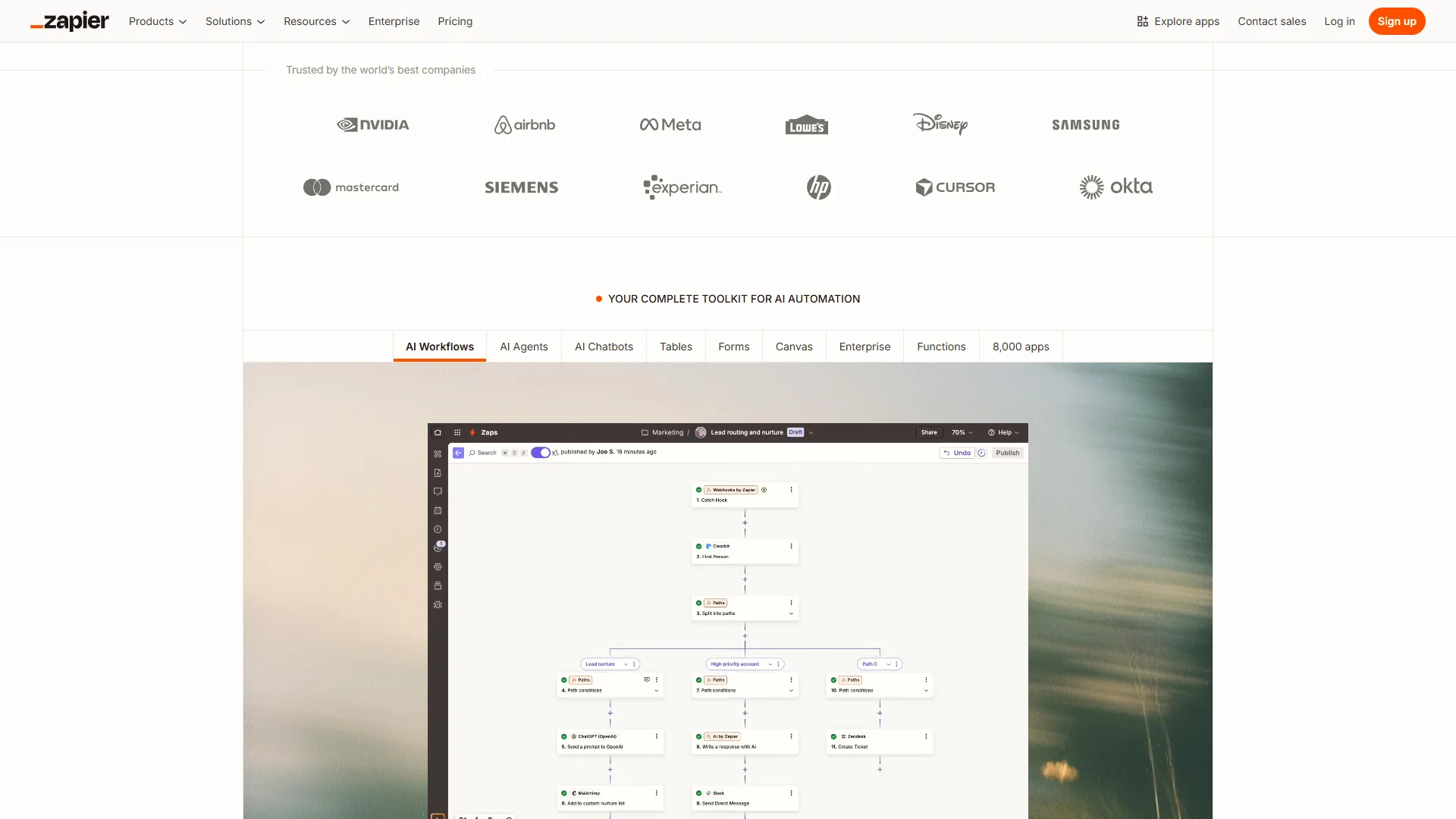Click the comment icon on step 4 Path conditions

click(647, 679)
